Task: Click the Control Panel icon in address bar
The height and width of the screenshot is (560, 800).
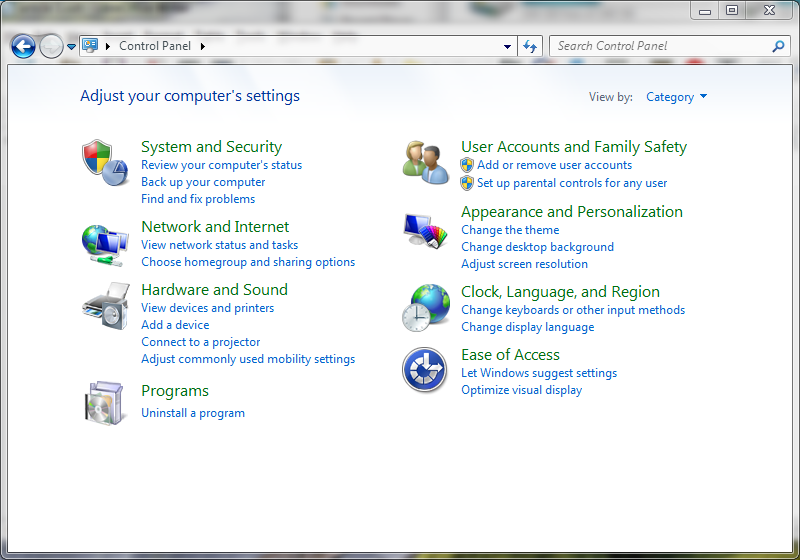Action: pyautogui.click(x=90, y=46)
